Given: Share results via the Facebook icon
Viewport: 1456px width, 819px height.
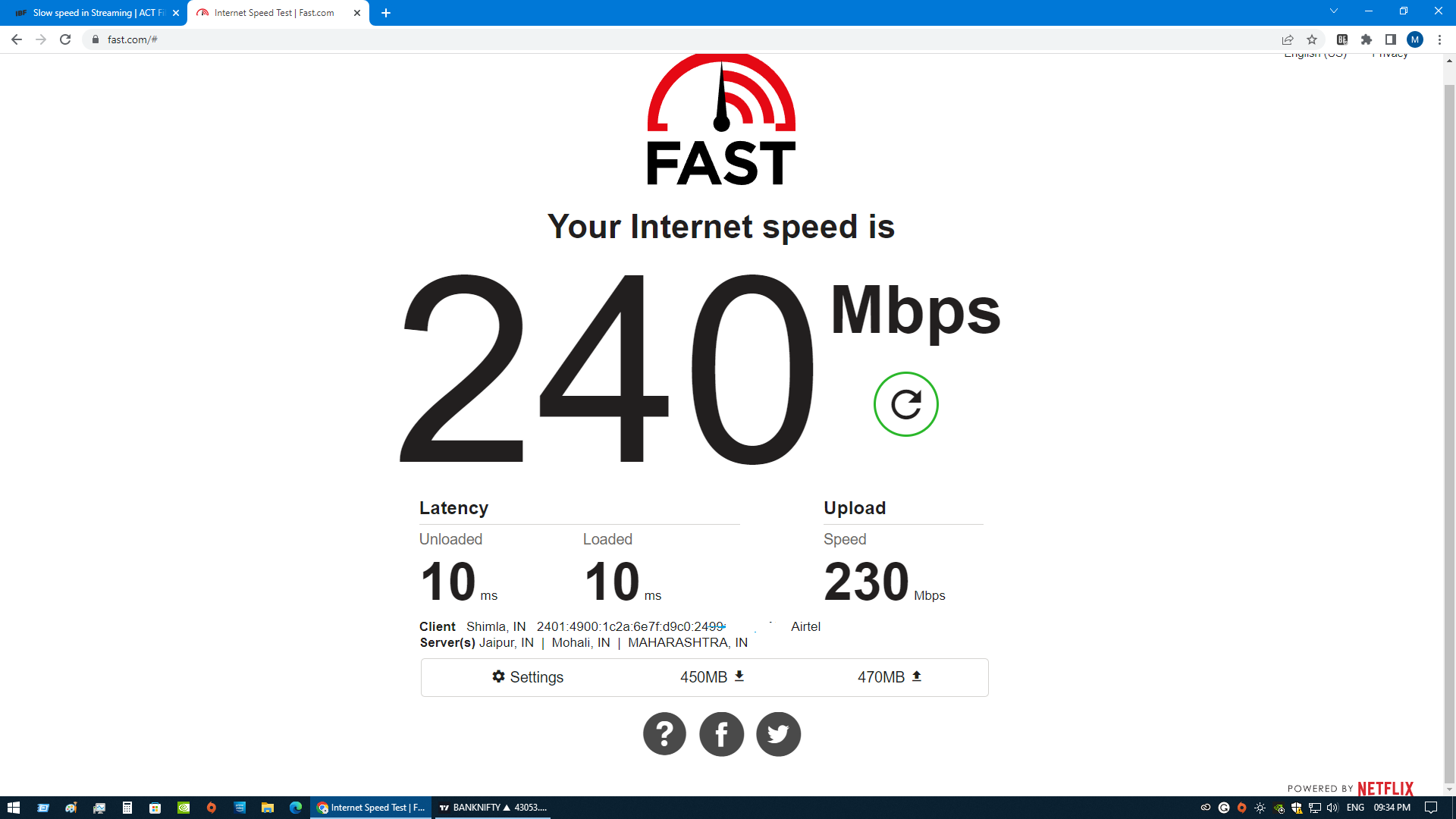Looking at the screenshot, I should [x=721, y=734].
